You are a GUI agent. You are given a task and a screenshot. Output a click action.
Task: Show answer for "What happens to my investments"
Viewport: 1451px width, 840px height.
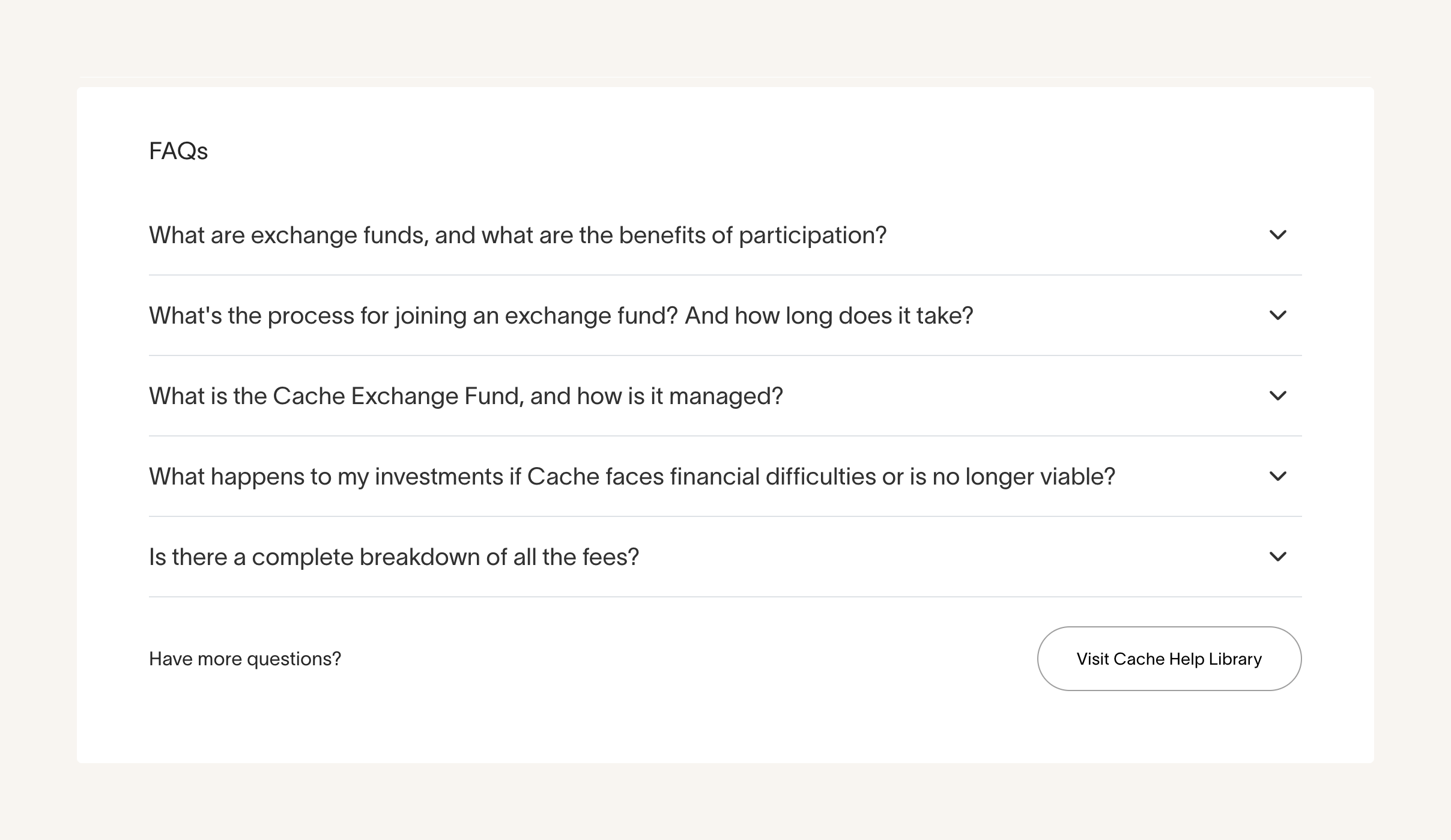pos(631,476)
